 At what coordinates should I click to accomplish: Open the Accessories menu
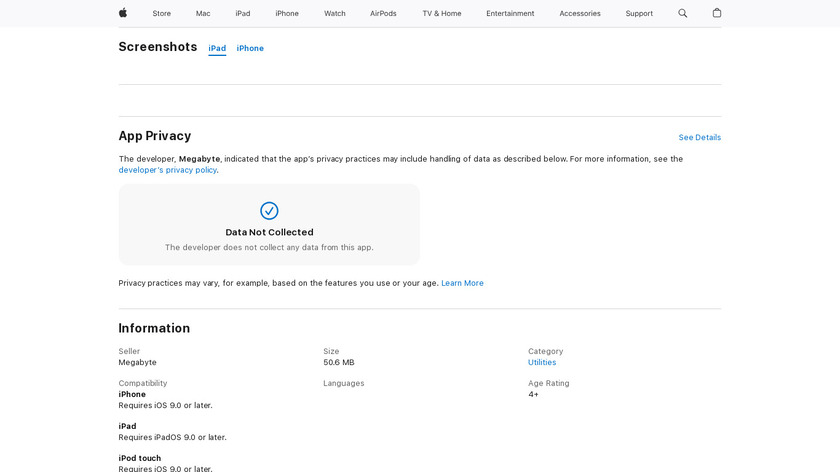[580, 13]
